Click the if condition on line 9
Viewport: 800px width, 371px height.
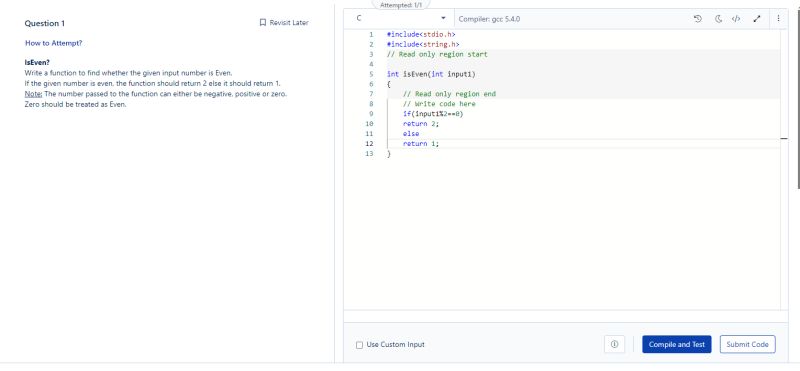pos(433,114)
